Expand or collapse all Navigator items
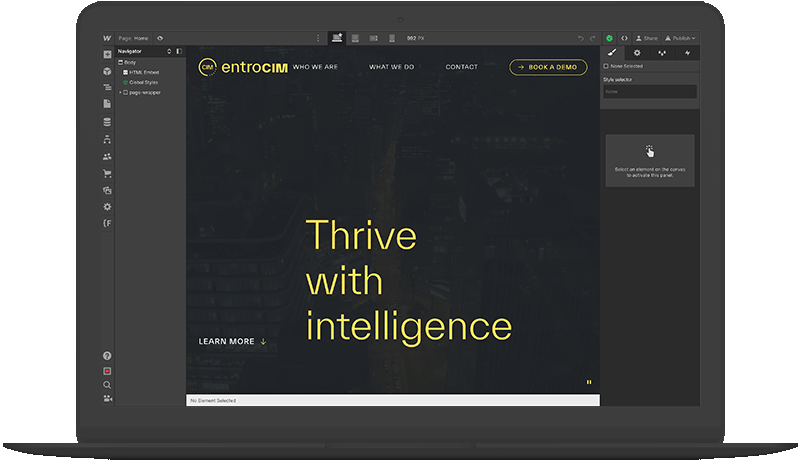 tap(169, 51)
